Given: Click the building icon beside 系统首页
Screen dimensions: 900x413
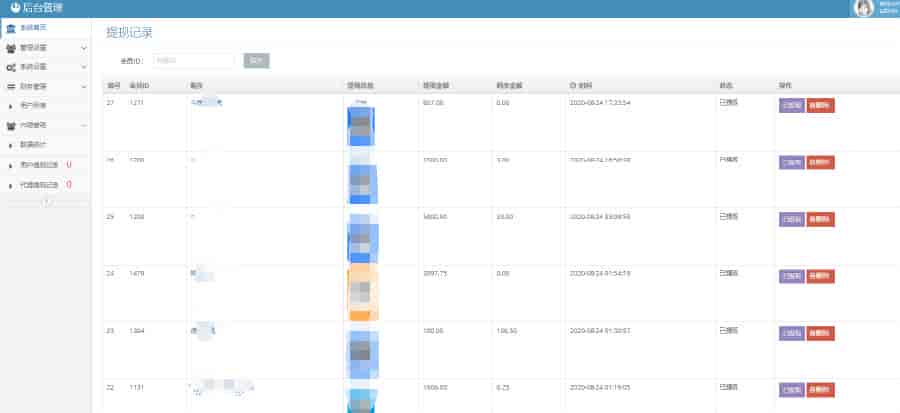Looking at the screenshot, I should [10, 28].
